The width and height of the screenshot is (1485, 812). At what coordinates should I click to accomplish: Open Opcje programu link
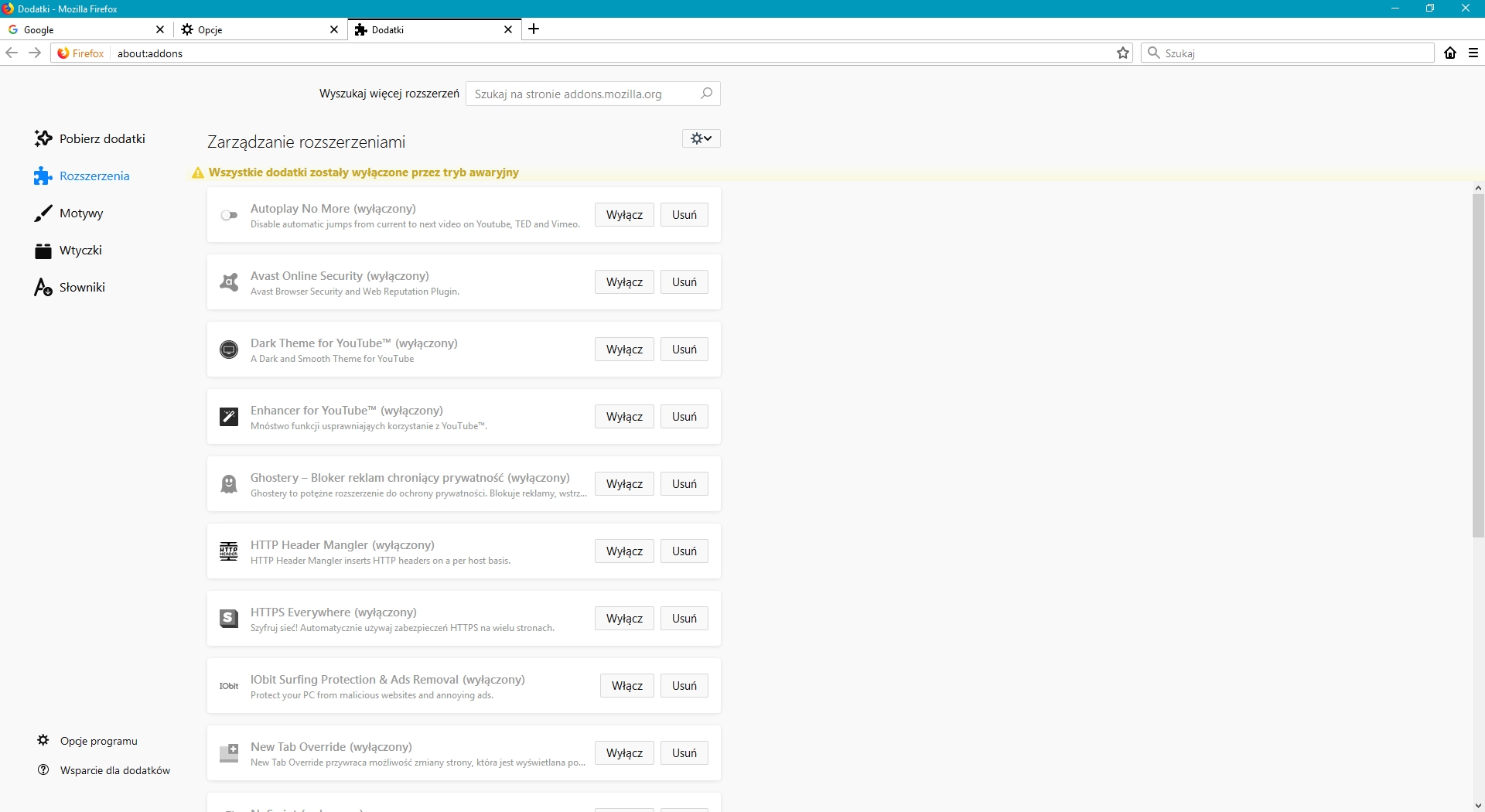87,741
